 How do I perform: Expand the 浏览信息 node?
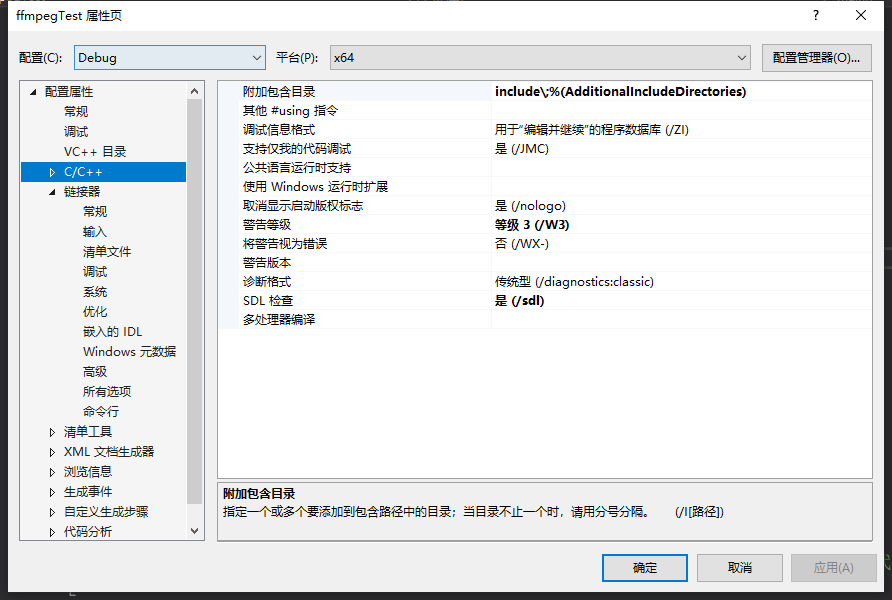click(x=52, y=472)
